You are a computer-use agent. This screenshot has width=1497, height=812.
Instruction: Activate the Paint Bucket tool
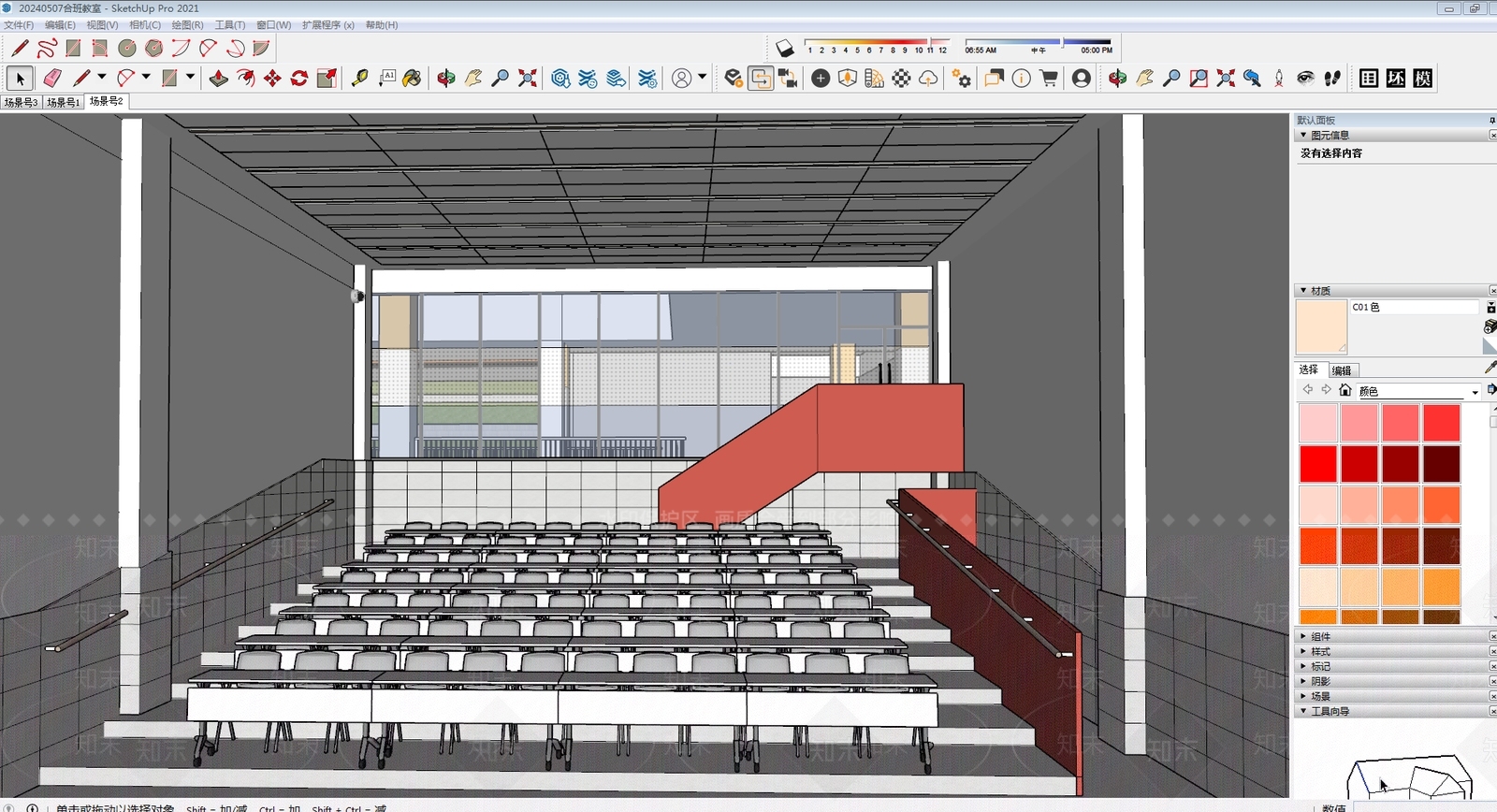[412, 79]
